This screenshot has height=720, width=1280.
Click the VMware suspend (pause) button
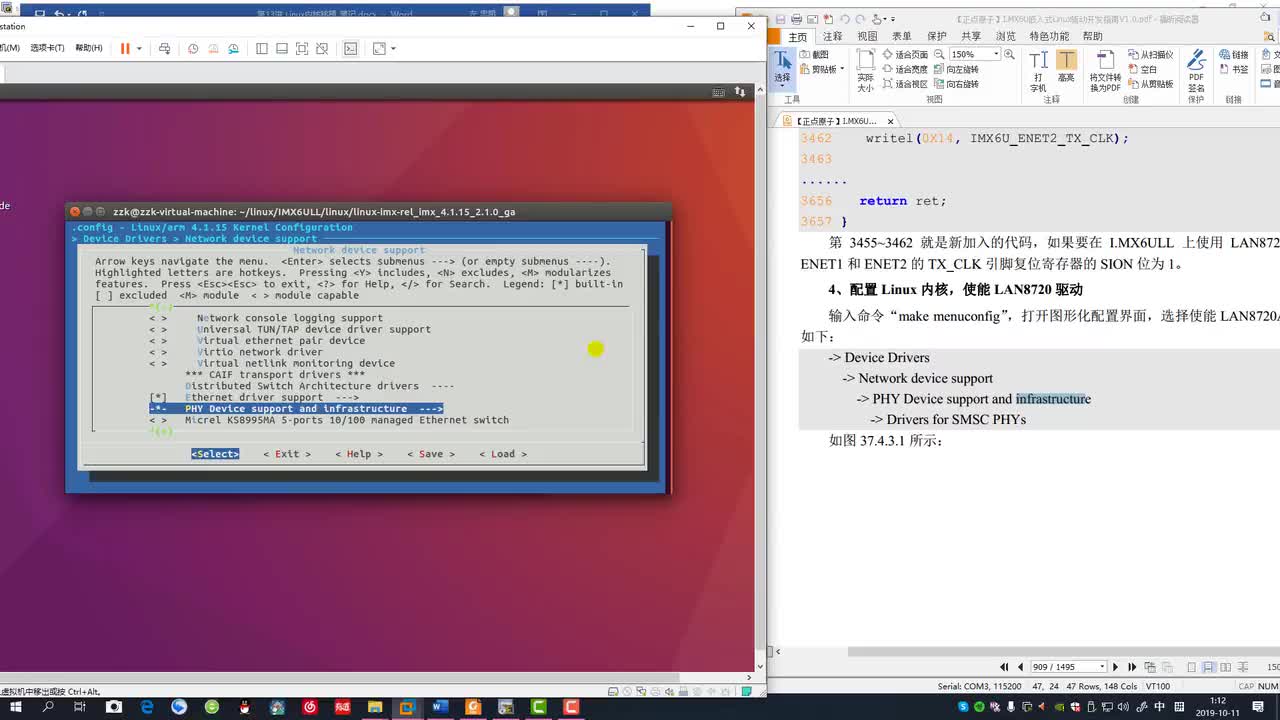tap(125, 48)
